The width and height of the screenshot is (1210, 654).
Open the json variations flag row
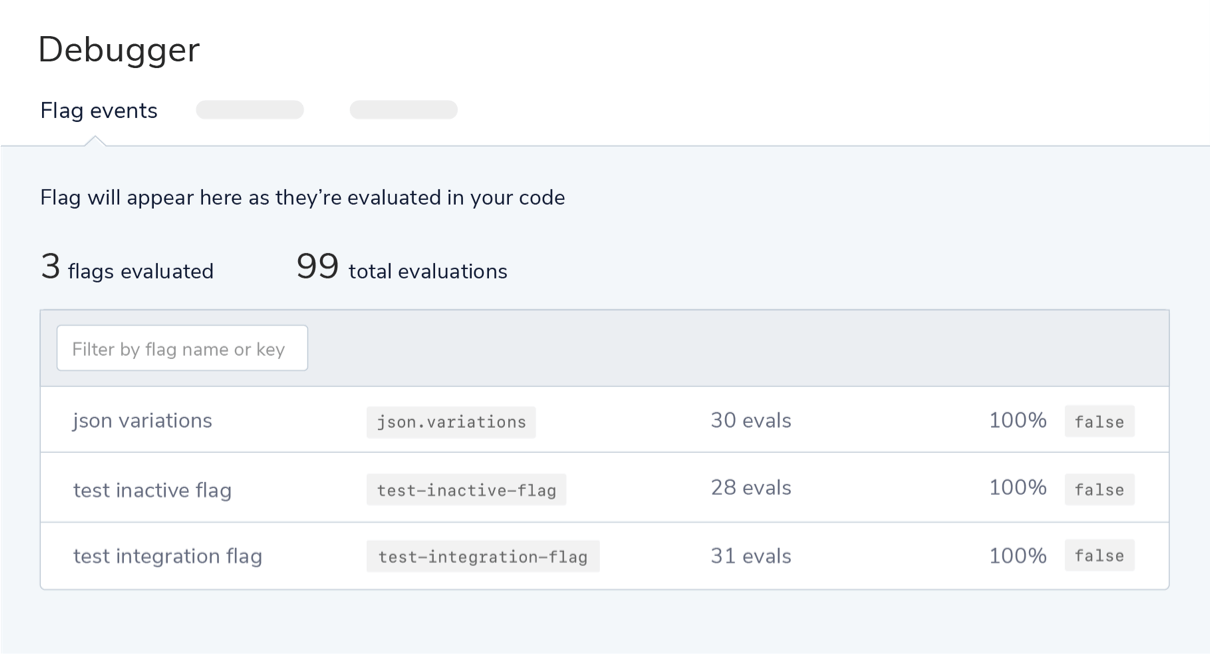coord(142,421)
